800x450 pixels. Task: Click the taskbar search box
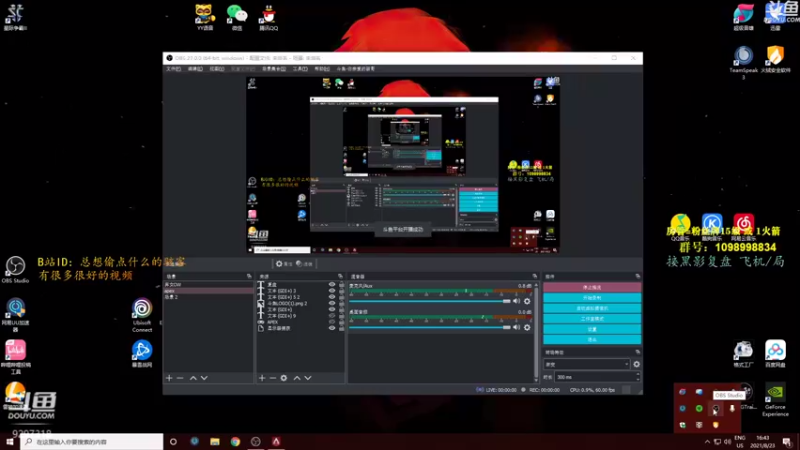pyautogui.click(x=92, y=442)
